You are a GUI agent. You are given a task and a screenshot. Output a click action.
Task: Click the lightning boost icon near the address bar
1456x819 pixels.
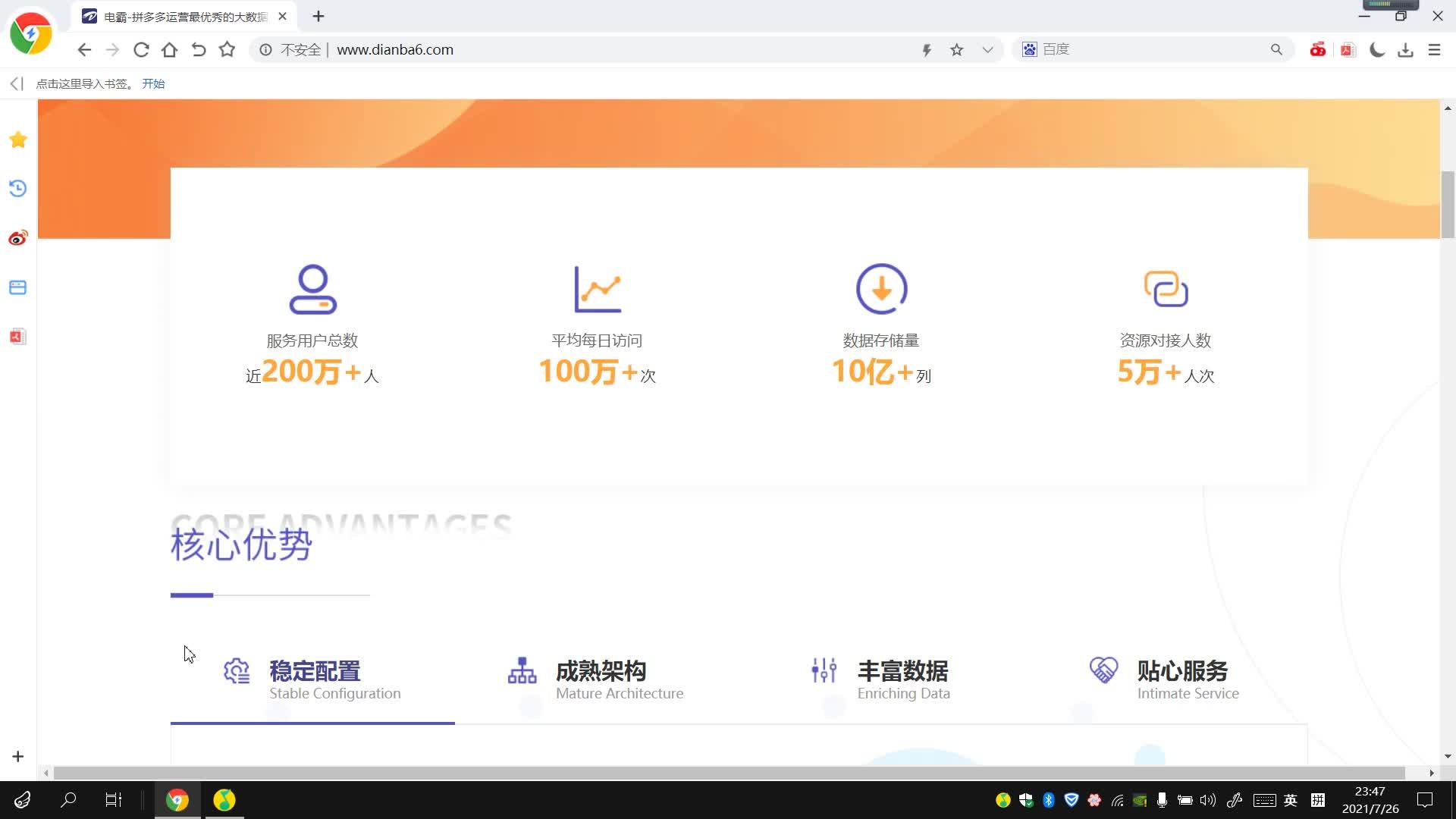click(x=927, y=49)
